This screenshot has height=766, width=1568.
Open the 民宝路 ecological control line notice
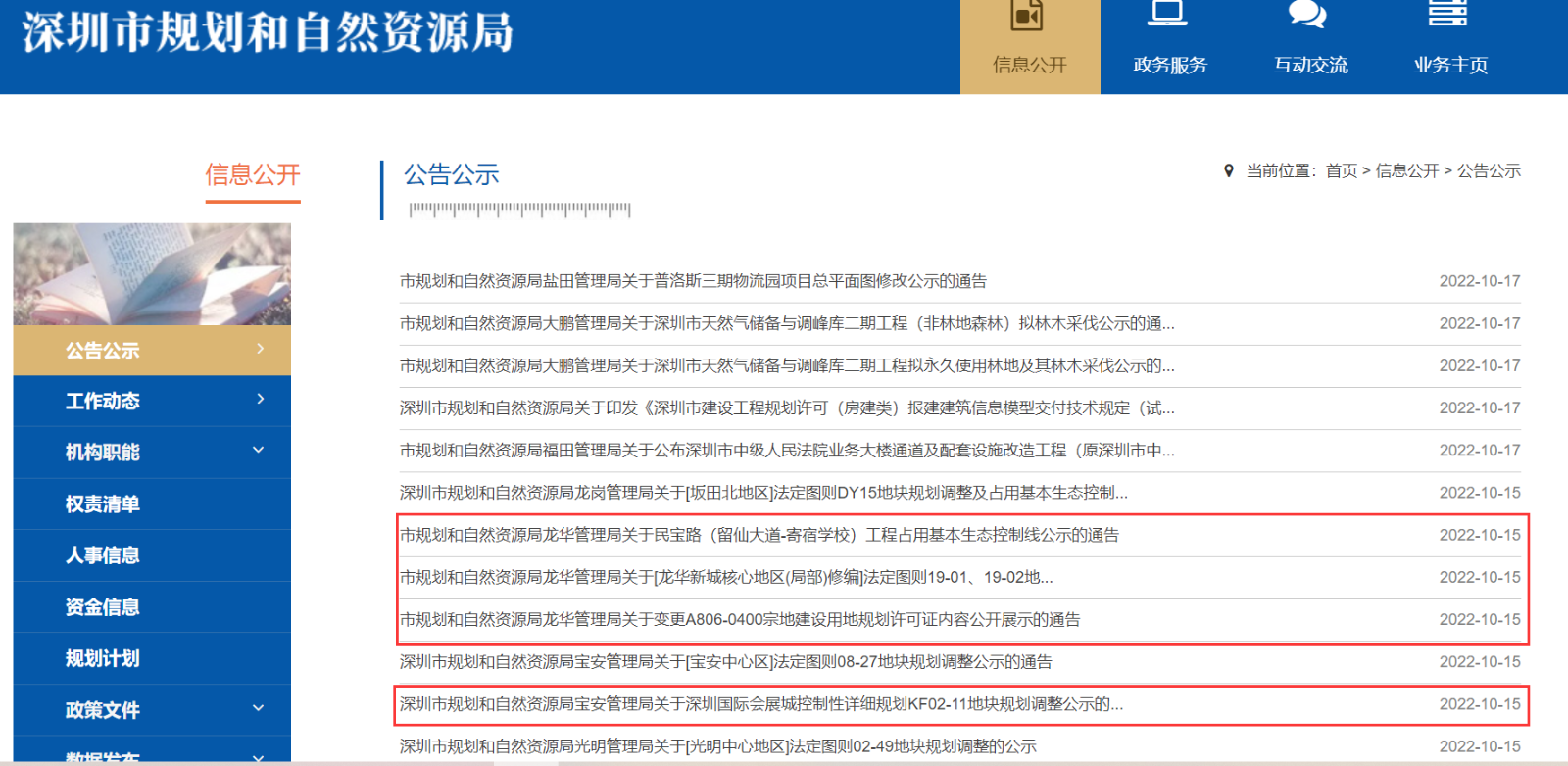coord(759,535)
